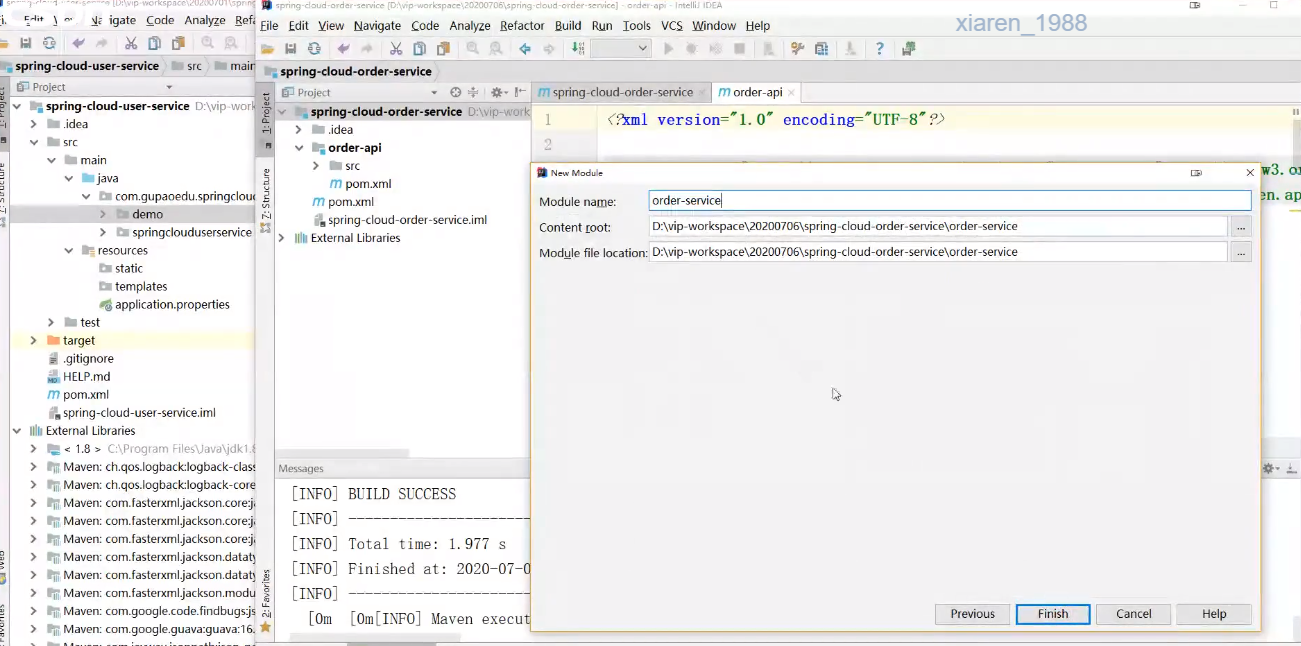Viewport: 1301px width, 646px height.
Task: Click Forward navigation arrow in order-service toolbar
Action: click(549, 49)
